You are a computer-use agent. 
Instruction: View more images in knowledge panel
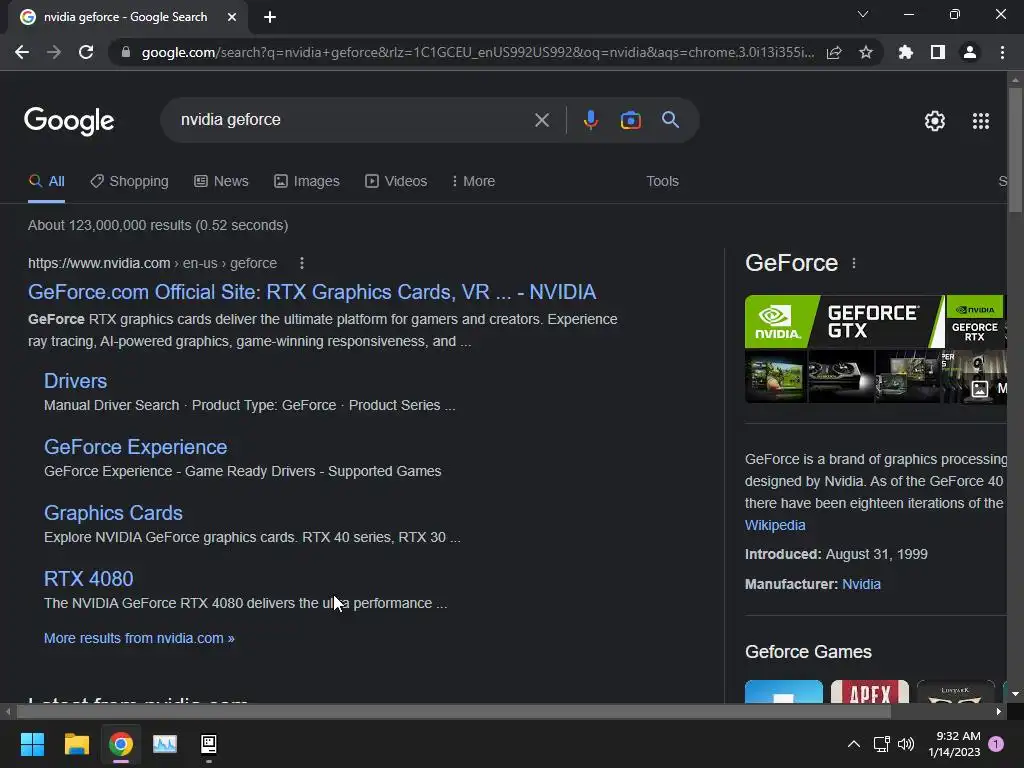tap(987, 389)
